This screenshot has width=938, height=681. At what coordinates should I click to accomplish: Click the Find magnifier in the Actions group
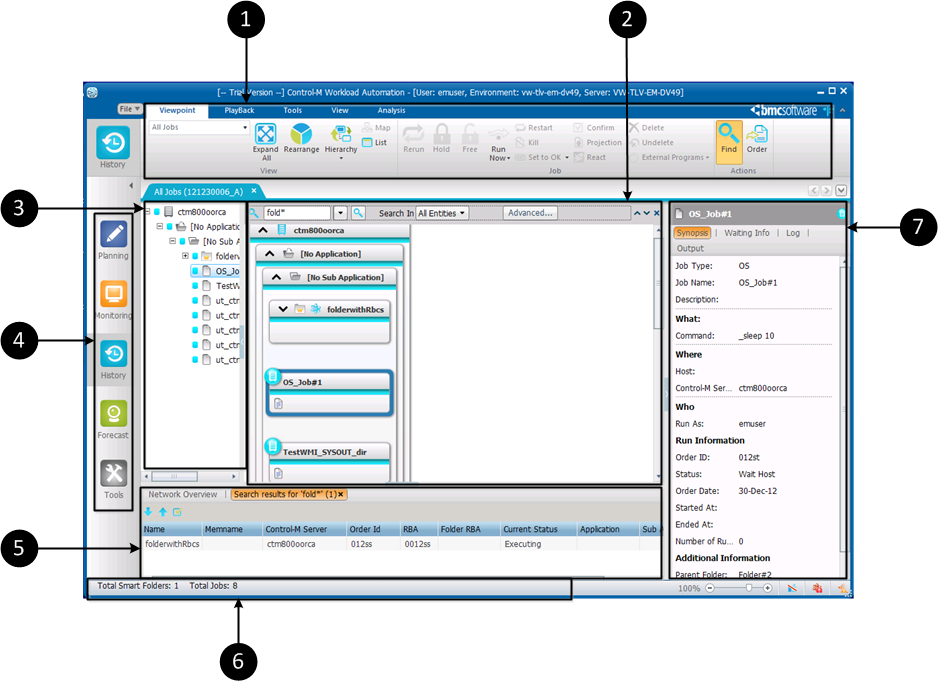tap(729, 135)
